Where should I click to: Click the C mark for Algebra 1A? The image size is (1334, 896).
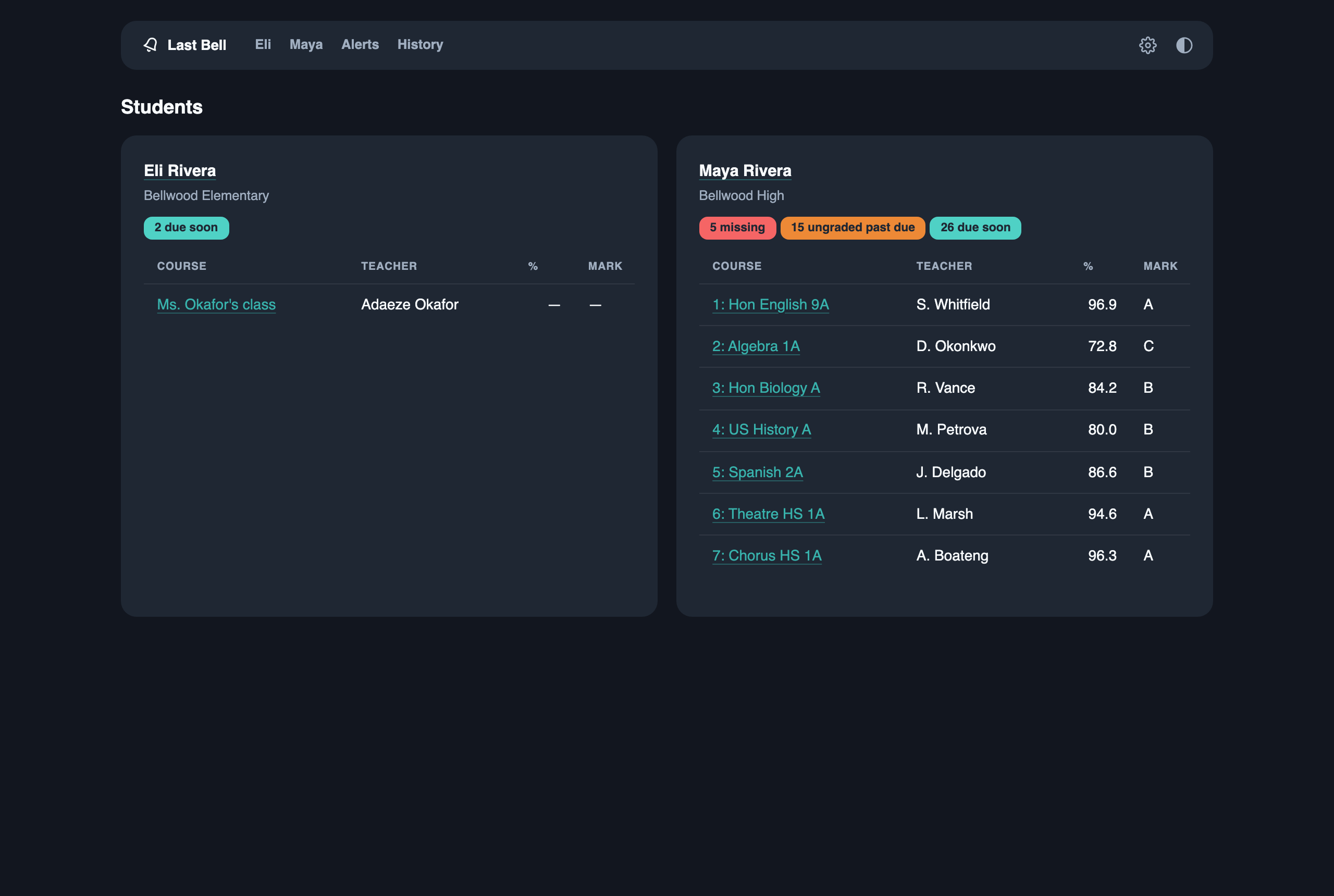(1148, 346)
